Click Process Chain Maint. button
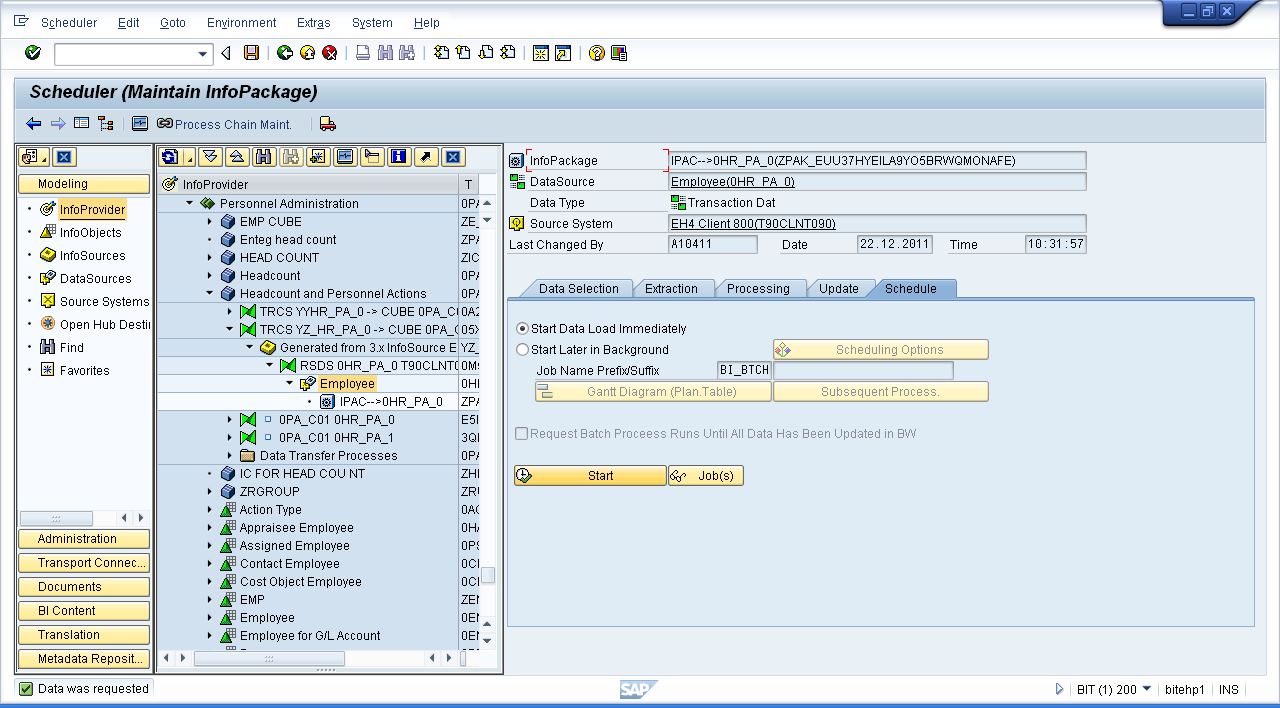The width and height of the screenshot is (1280, 708). pos(224,124)
